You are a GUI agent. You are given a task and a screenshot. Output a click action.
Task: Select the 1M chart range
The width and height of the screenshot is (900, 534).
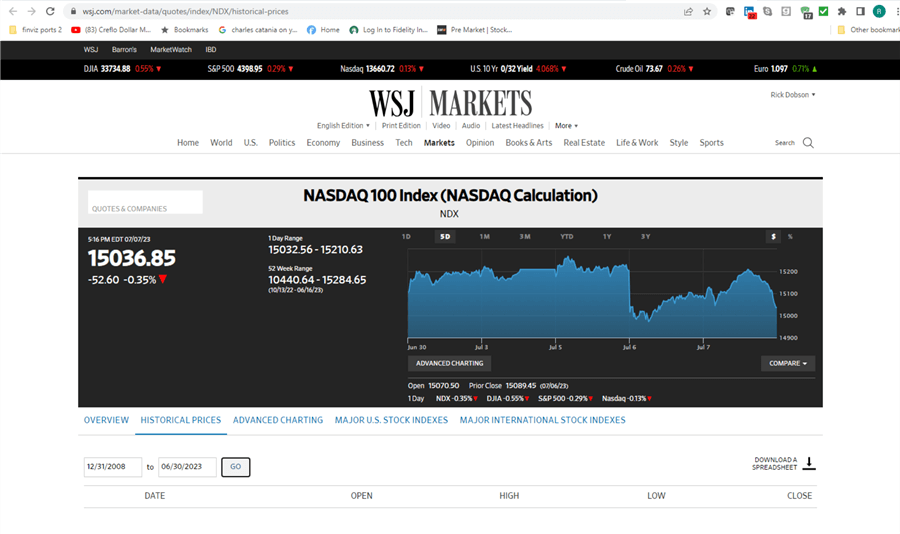(484, 237)
